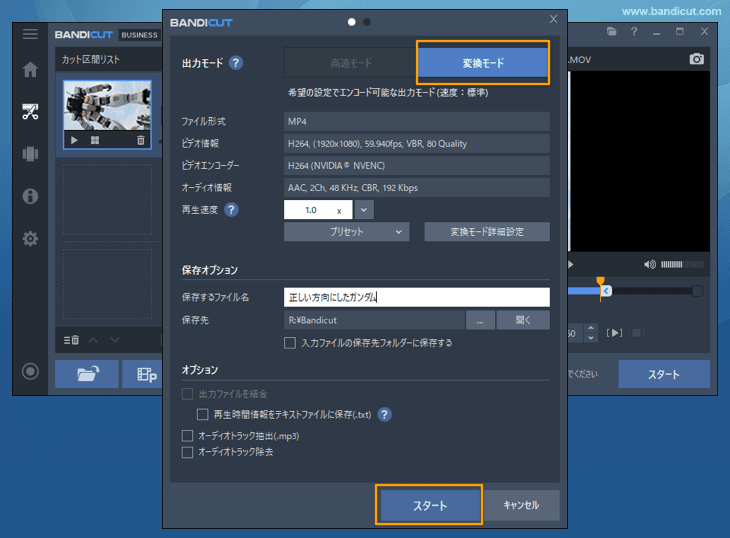Click help icon beside 再生速度
Screen dimensions: 730x538
click(231, 210)
